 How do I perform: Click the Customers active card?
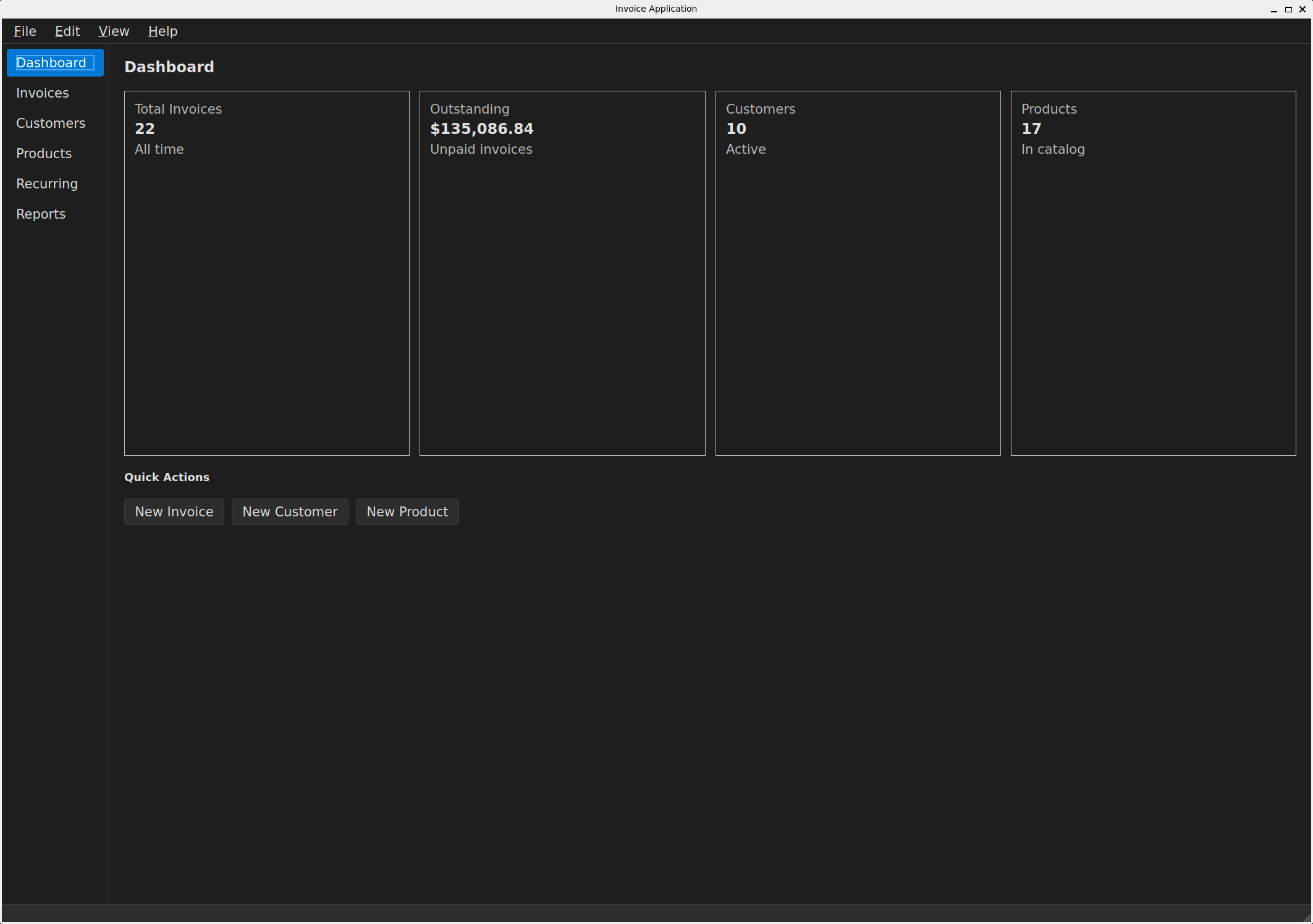[x=858, y=273]
